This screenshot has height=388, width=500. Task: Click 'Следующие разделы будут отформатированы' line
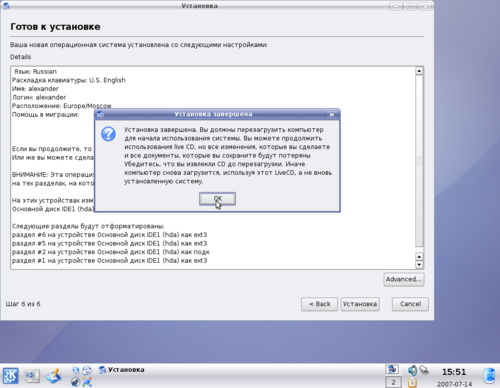click(88, 226)
